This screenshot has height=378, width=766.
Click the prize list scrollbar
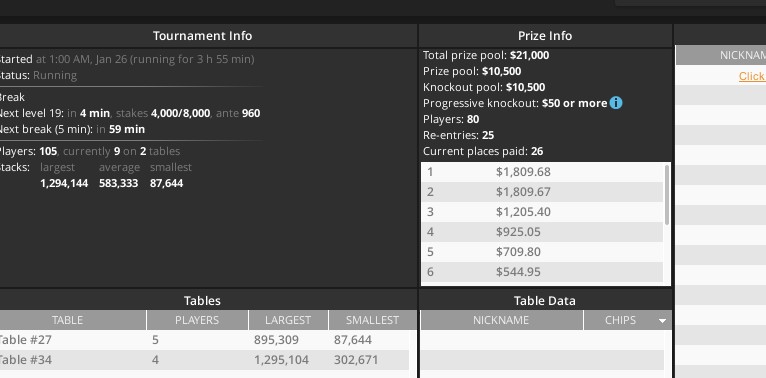667,195
